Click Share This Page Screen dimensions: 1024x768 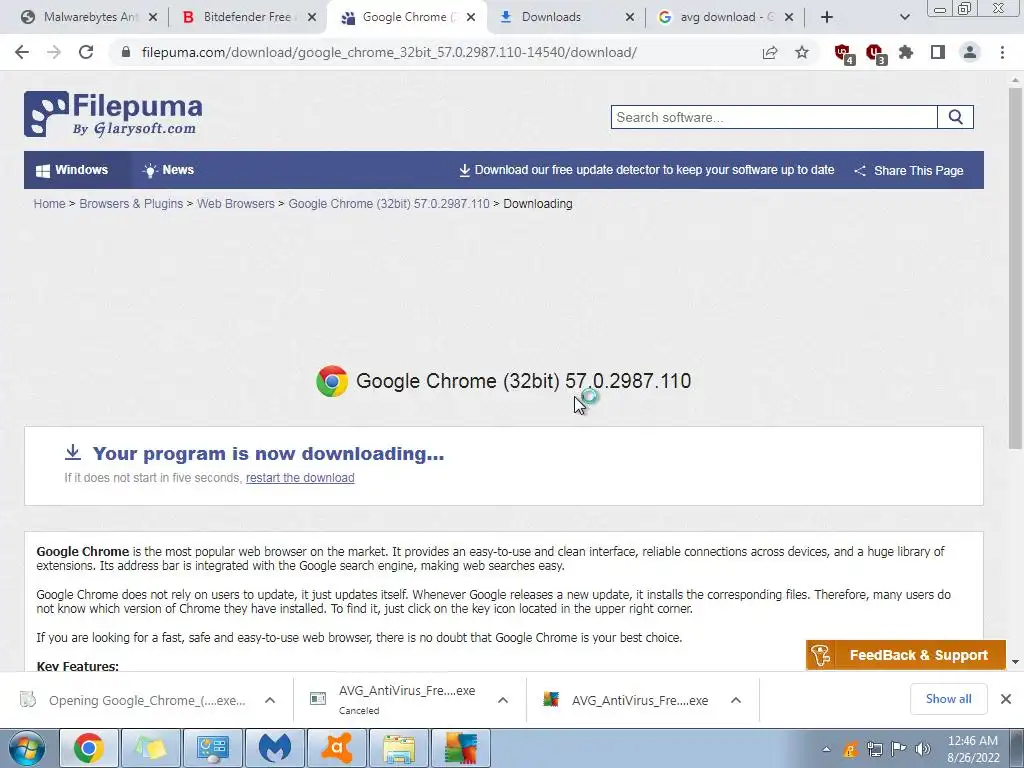point(908,170)
